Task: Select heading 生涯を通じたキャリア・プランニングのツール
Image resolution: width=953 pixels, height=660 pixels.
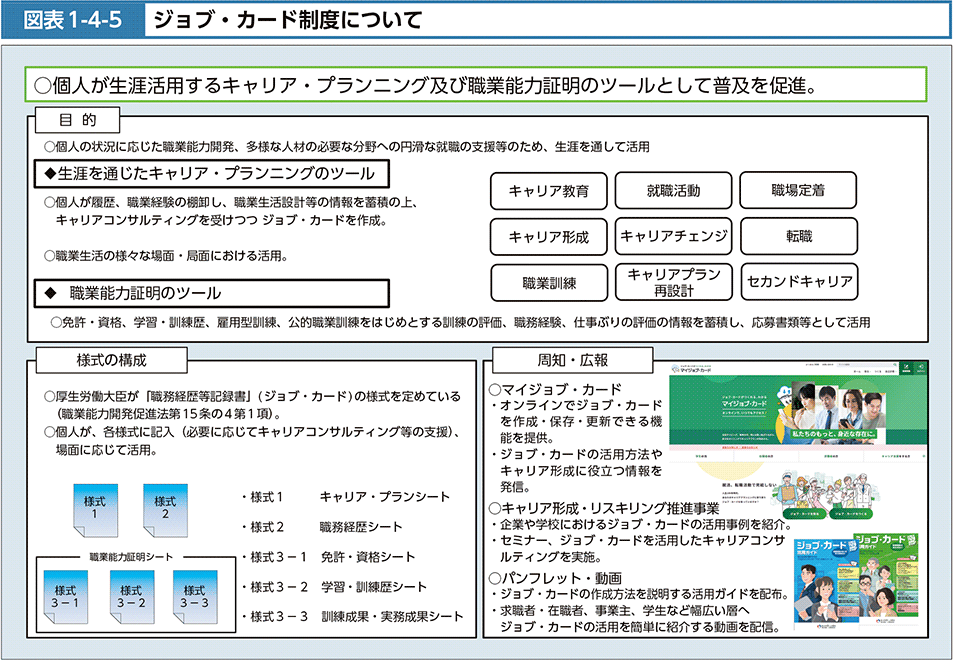Action: 211,174
